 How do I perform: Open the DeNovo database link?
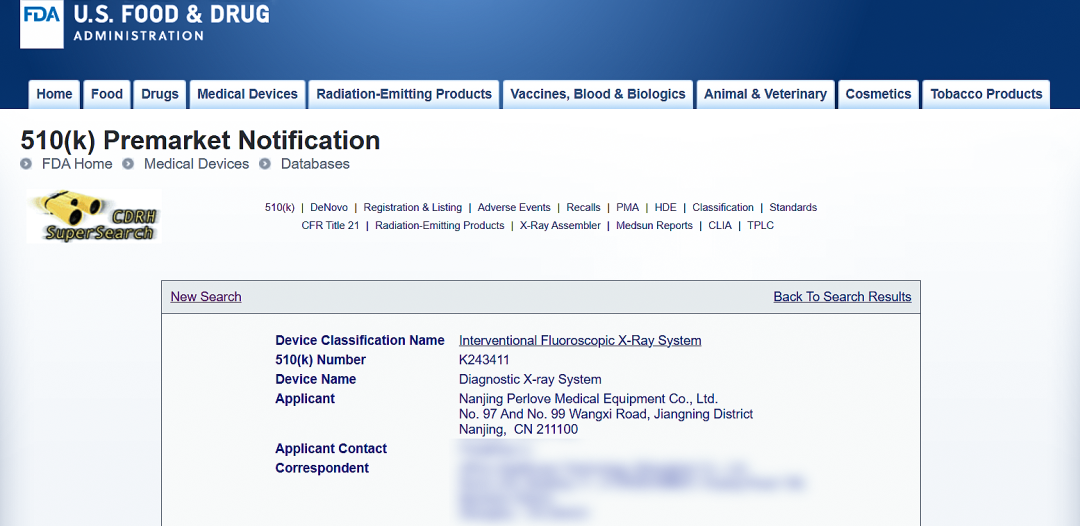coord(329,207)
